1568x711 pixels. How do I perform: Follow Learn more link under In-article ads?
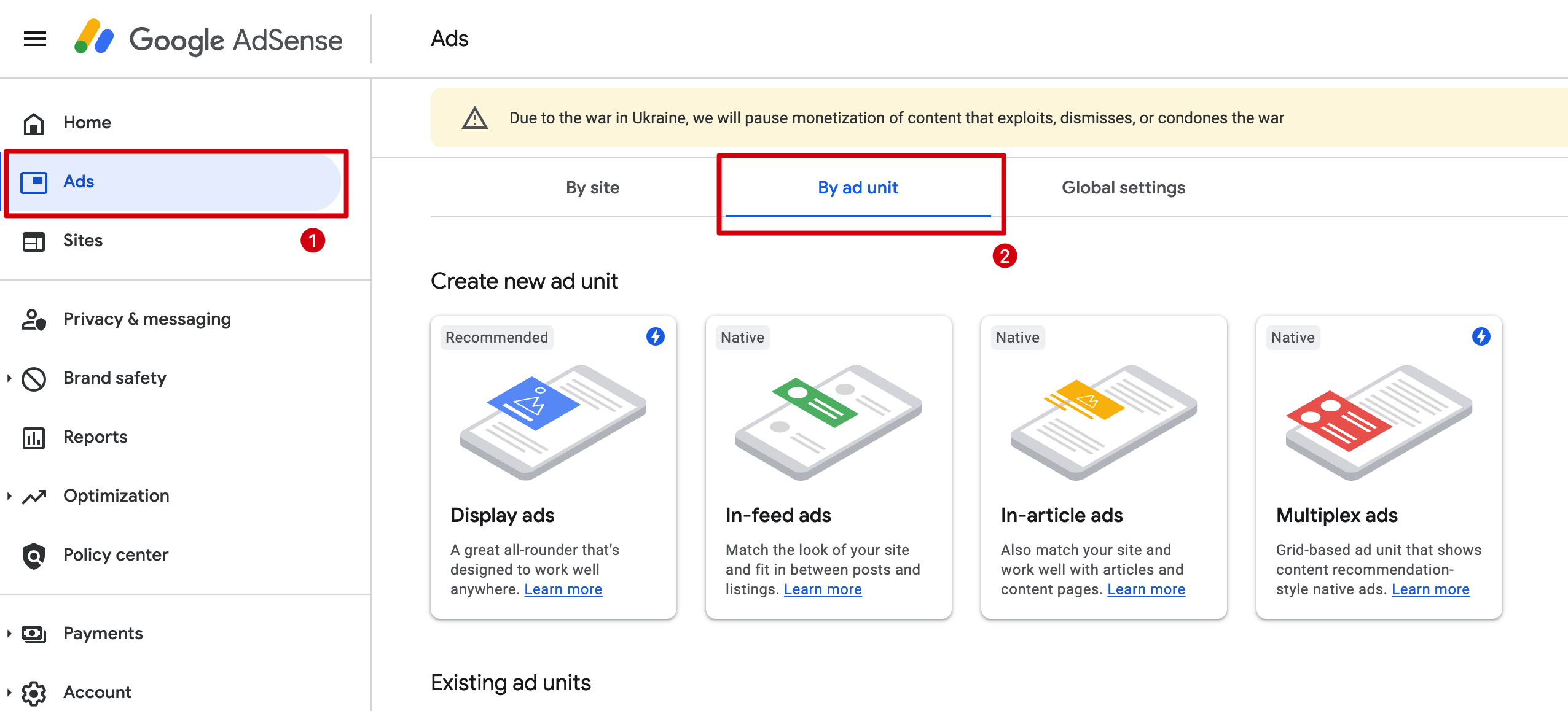(1146, 589)
